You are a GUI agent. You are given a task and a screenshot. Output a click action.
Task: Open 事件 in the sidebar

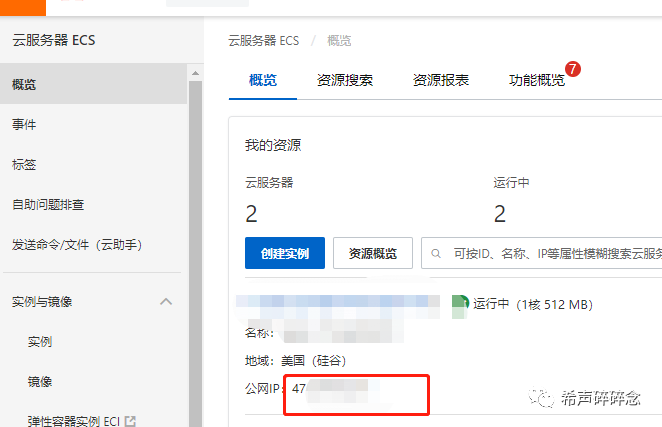click(x=24, y=125)
